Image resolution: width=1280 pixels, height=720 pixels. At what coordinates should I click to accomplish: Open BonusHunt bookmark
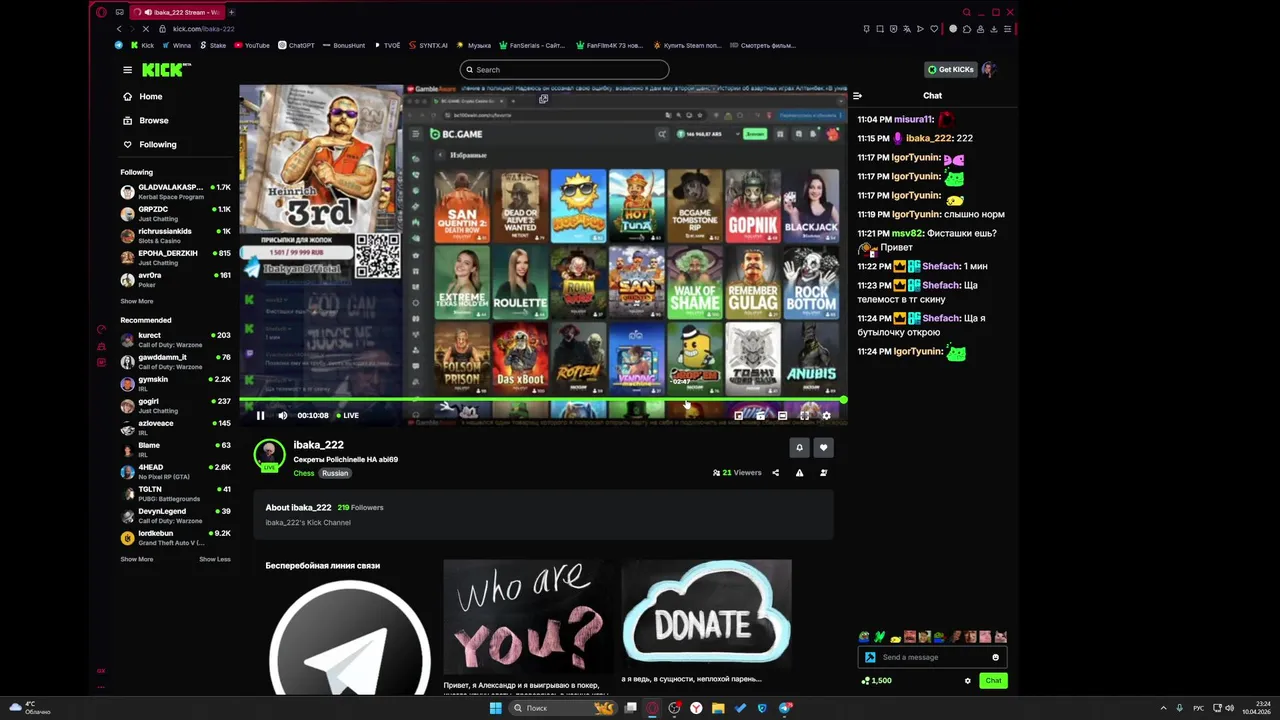click(x=344, y=45)
